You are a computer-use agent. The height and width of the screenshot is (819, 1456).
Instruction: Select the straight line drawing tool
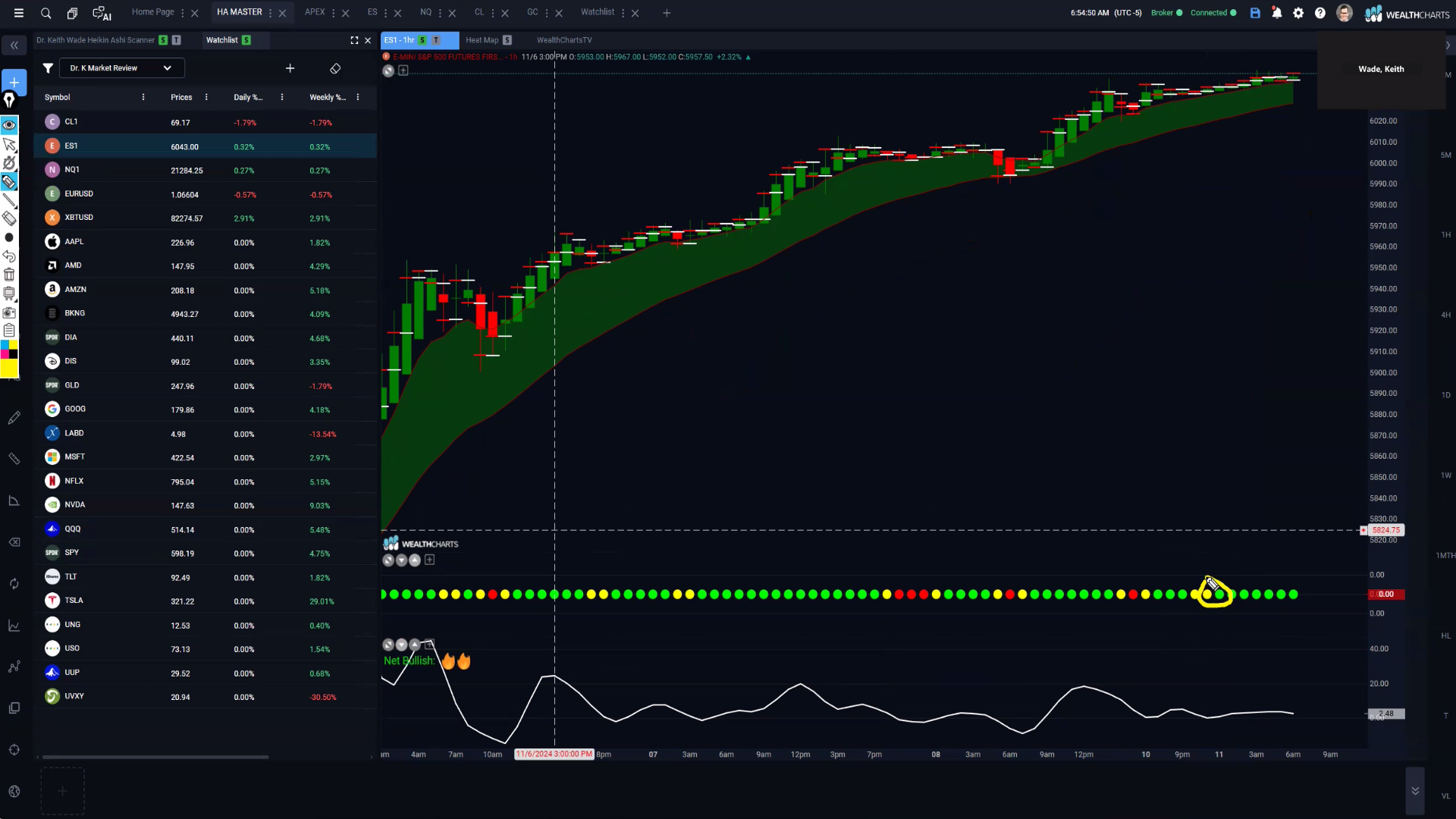tap(9, 200)
